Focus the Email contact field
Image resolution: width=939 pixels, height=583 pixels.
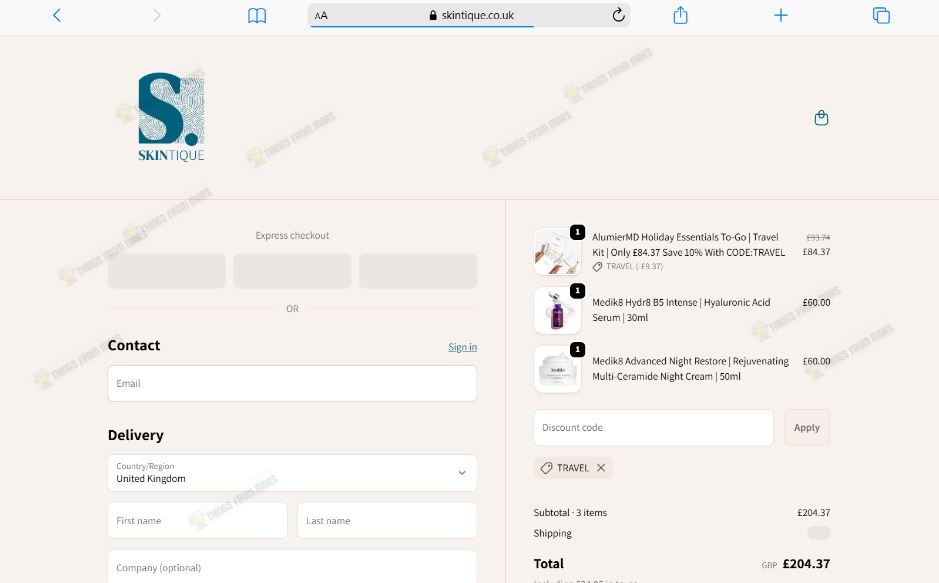point(292,384)
